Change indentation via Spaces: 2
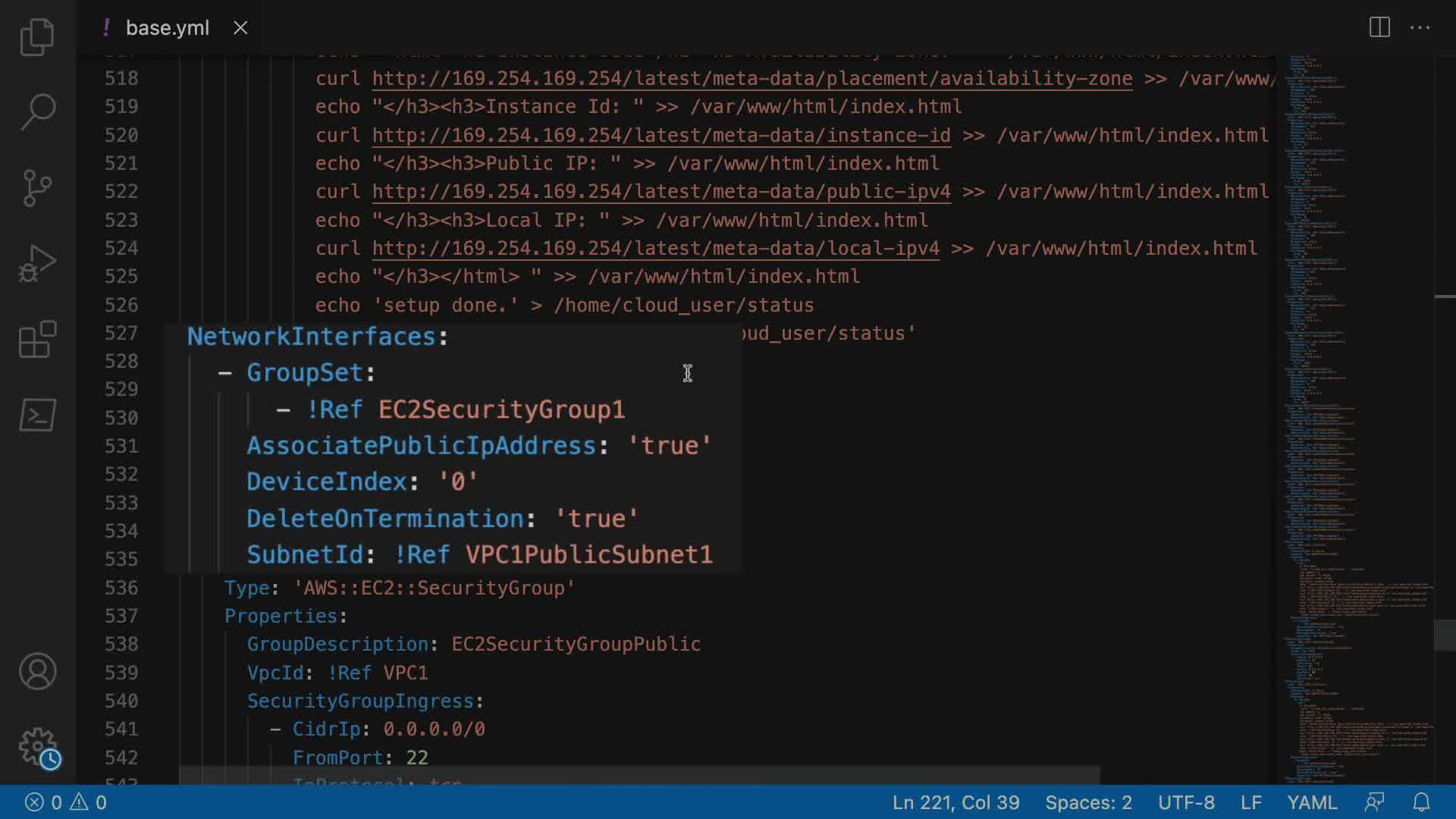Viewport: 1456px width, 819px height. tap(1088, 802)
